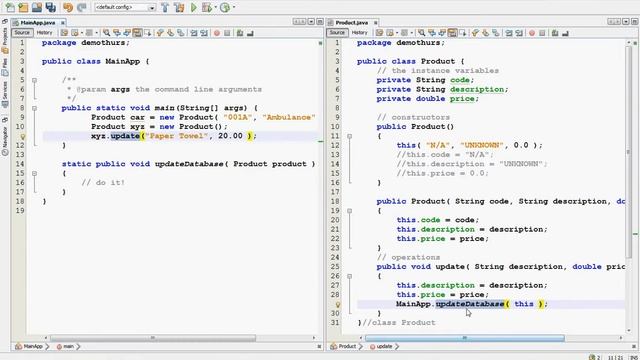Close the Product.java tab
This screenshot has width=640, height=360.
tap(376, 22)
